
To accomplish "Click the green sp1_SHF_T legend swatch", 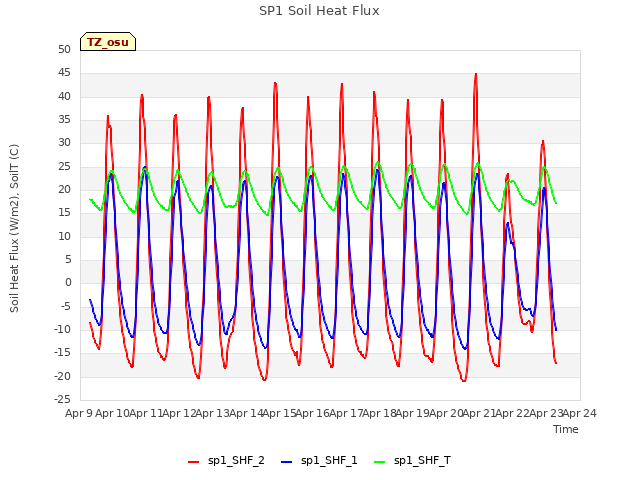I will [380, 462].
